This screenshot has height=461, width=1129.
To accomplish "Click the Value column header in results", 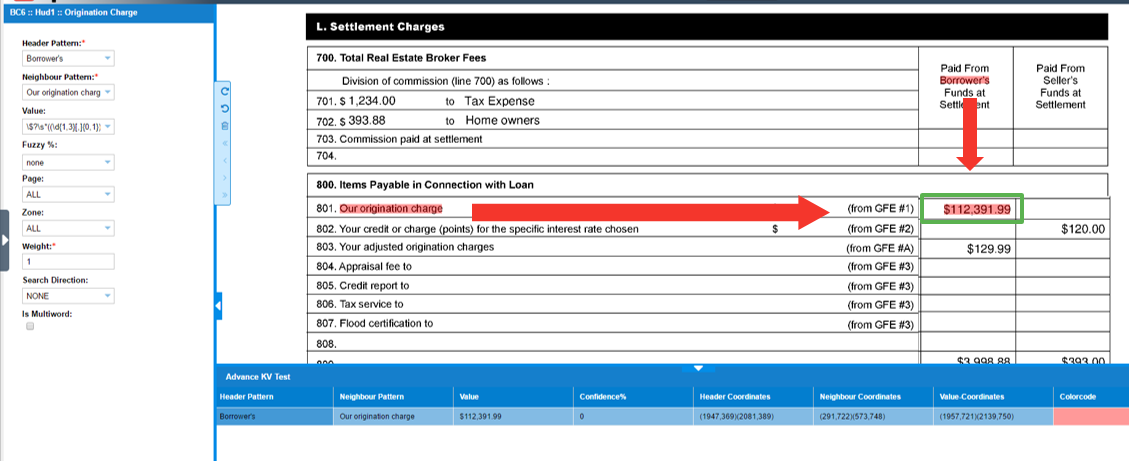I will pyautogui.click(x=513, y=397).
